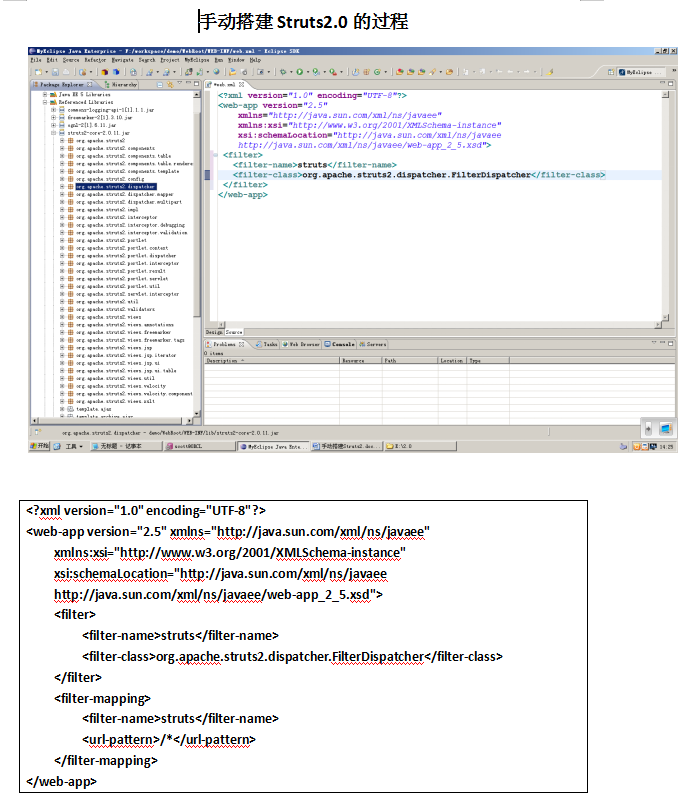Click the Run button in toolbar
696x809 pixels.
pos(299,72)
